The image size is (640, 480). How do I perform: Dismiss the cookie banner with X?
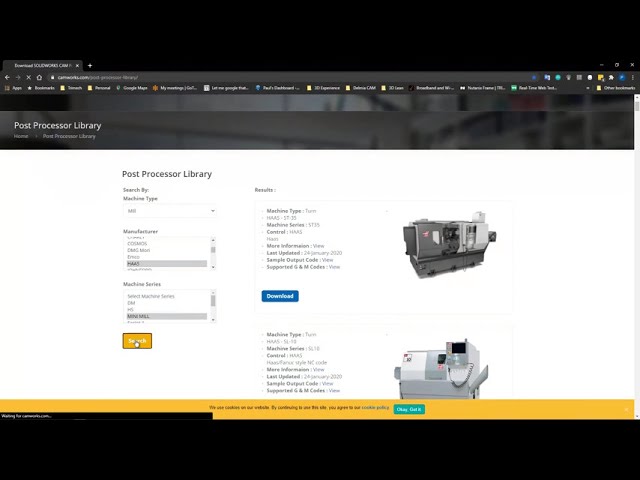coord(627,409)
